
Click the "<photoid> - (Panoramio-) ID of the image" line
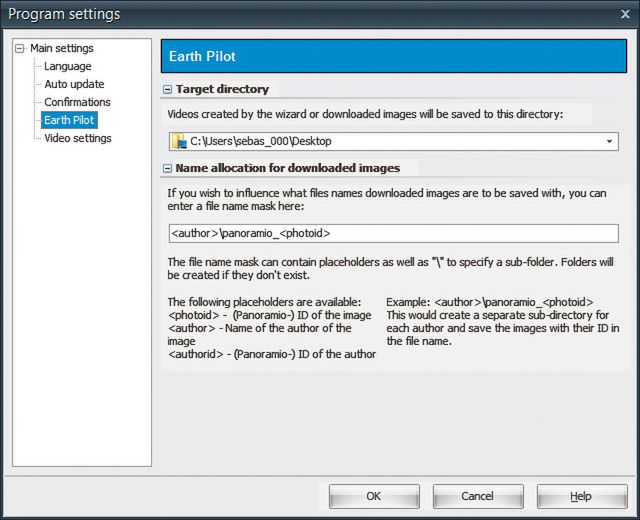[x=269, y=315]
